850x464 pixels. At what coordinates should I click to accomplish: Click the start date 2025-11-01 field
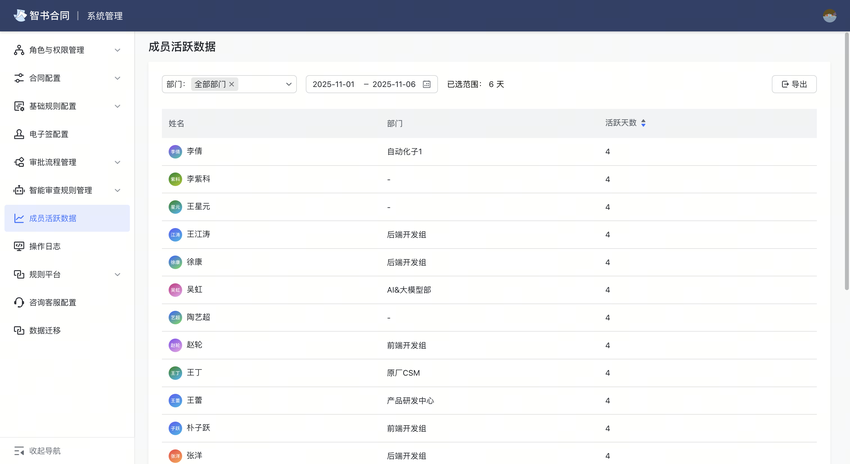(333, 84)
